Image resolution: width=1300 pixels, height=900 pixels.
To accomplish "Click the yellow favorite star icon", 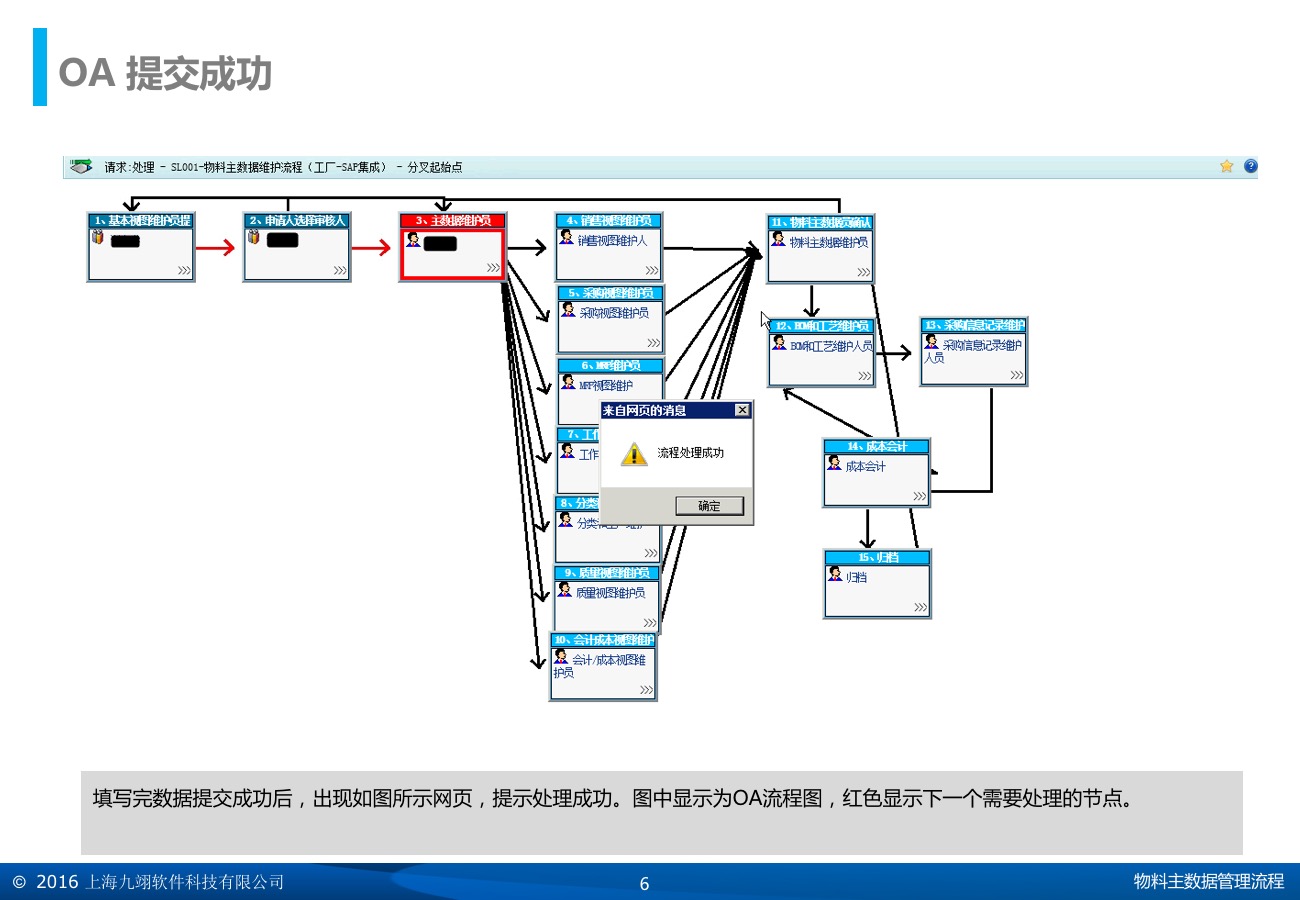I will [x=1226, y=167].
